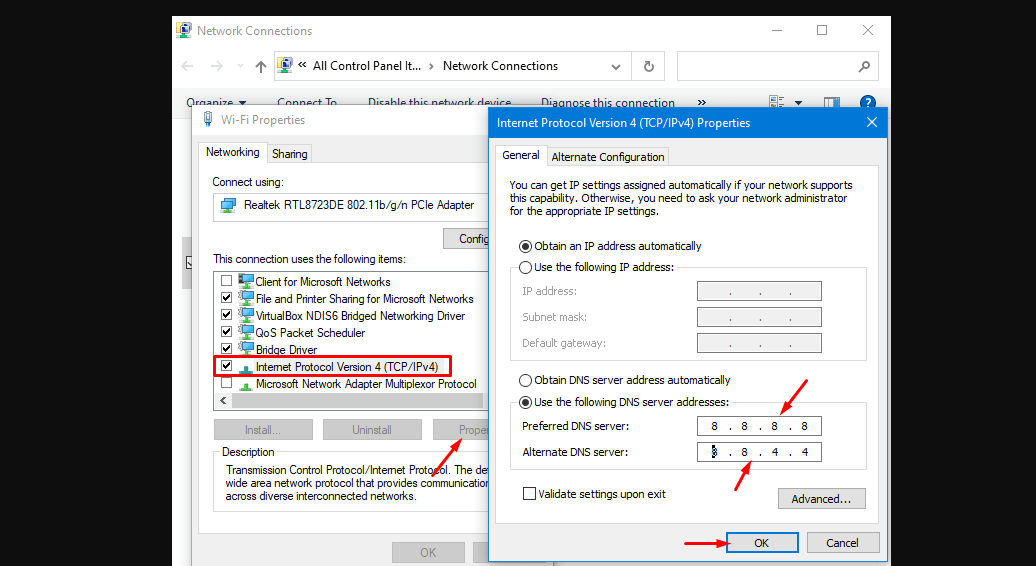The width and height of the screenshot is (1036, 566).
Task: Check Client for Microsoft Networks checkbox
Action: pos(227,281)
